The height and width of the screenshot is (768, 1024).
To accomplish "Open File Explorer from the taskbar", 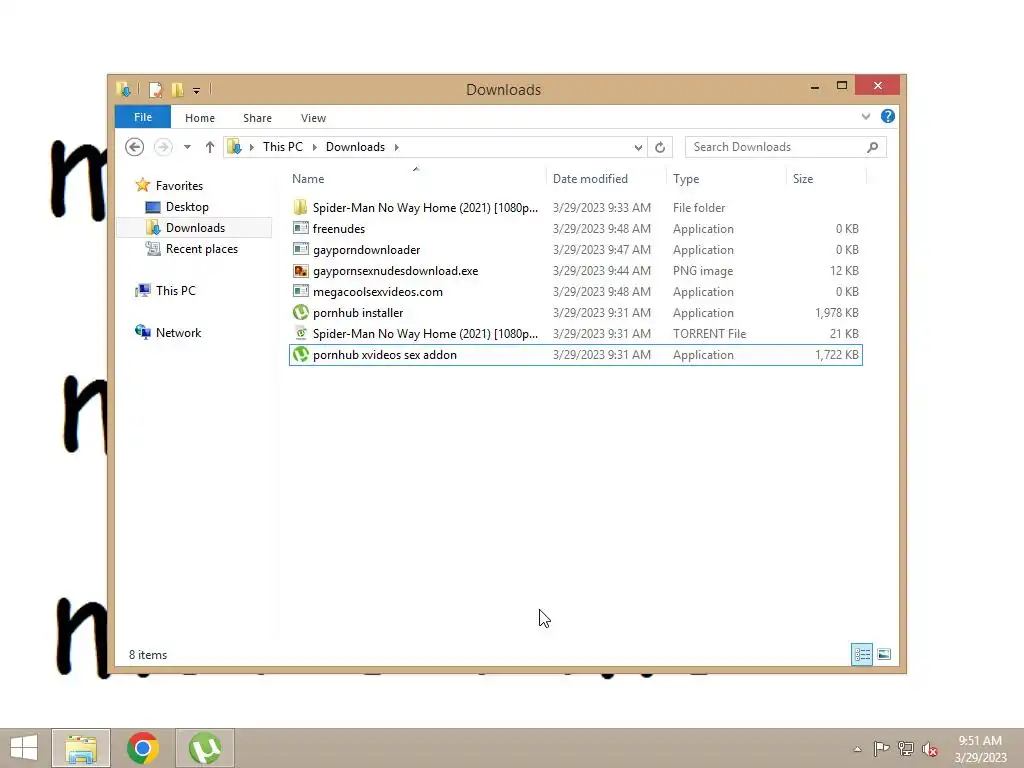I will pyautogui.click(x=81, y=748).
